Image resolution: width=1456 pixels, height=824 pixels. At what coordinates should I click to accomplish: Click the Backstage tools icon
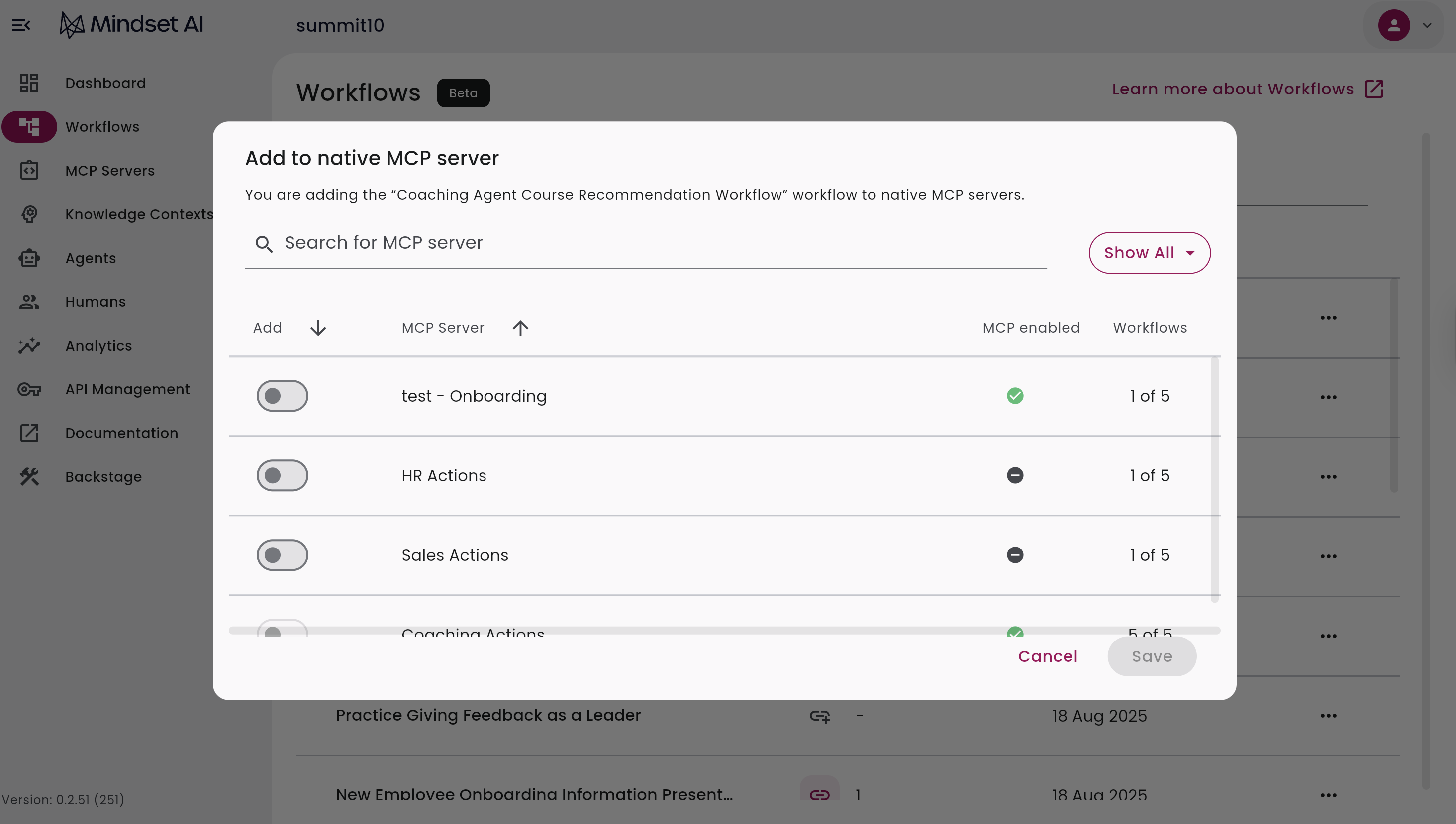click(x=29, y=476)
